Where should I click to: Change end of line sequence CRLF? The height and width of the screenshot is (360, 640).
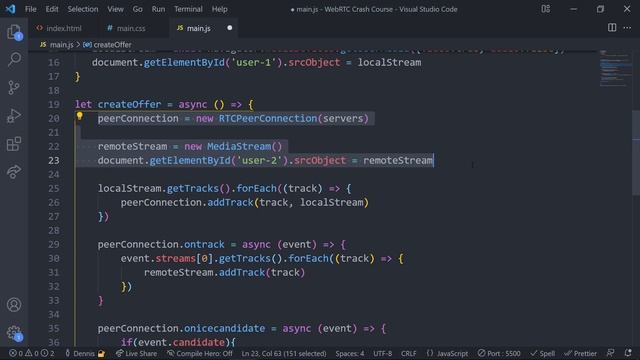[409, 353]
